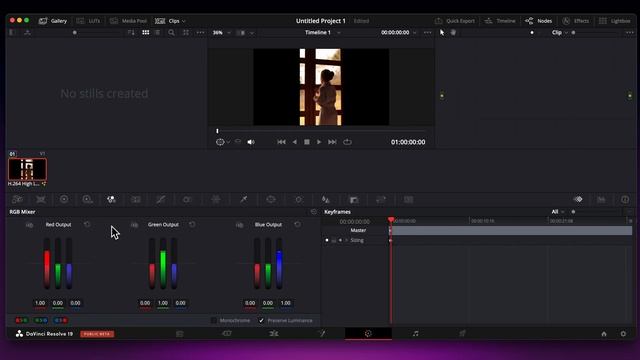The width and height of the screenshot is (640, 360).
Task: Enable the Monochrome checkbox
Action: (x=214, y=320)
